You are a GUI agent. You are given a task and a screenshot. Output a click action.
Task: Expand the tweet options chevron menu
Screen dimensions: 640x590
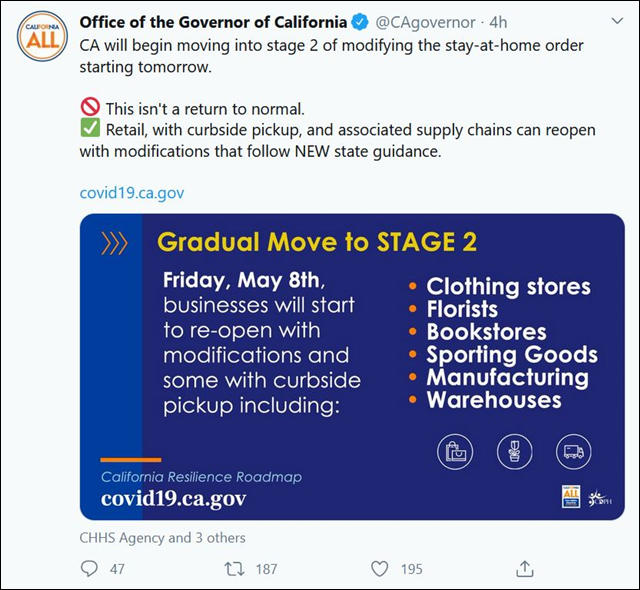pos(618,21)
